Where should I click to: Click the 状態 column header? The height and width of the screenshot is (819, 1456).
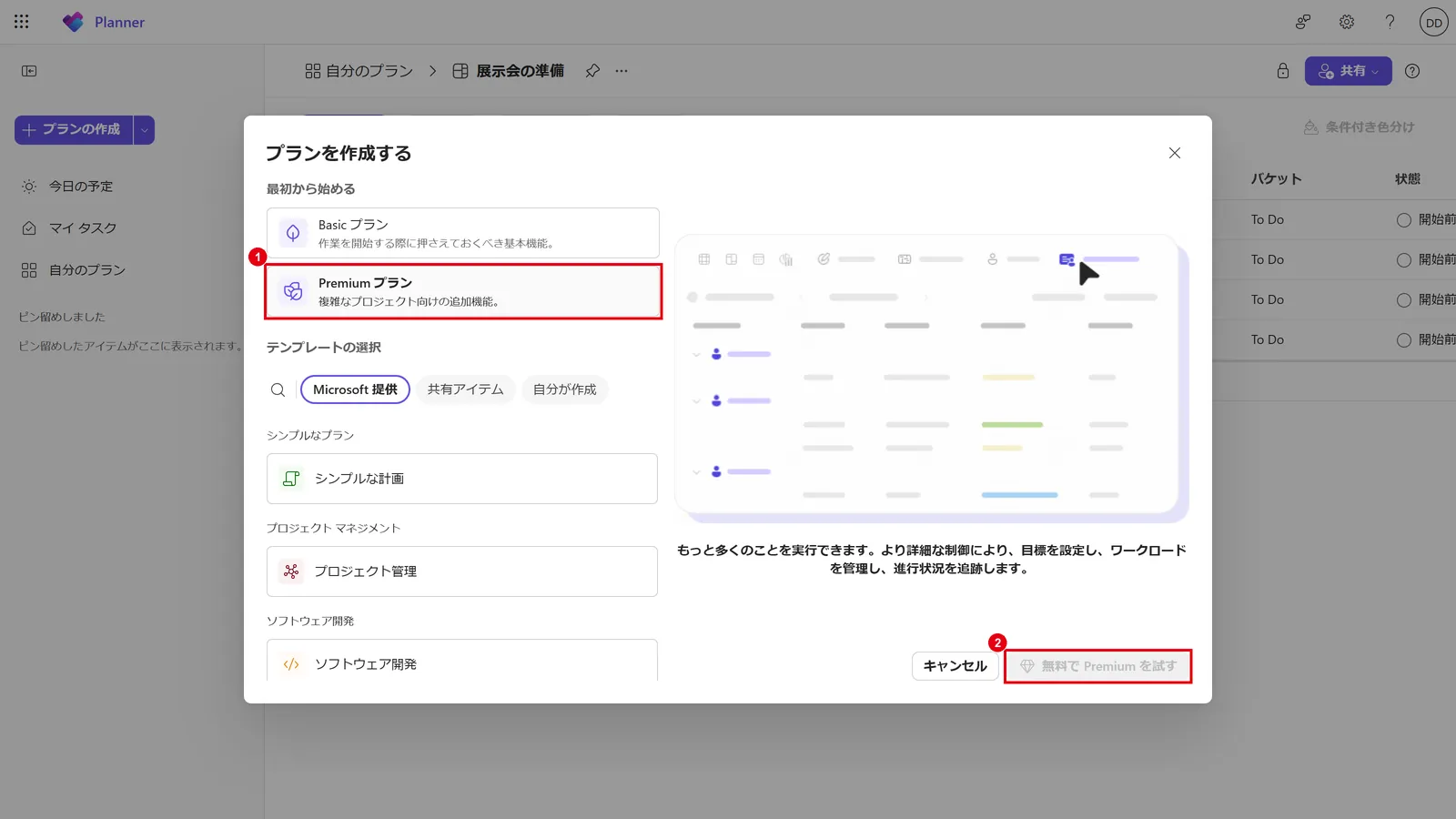point(1408,179)
